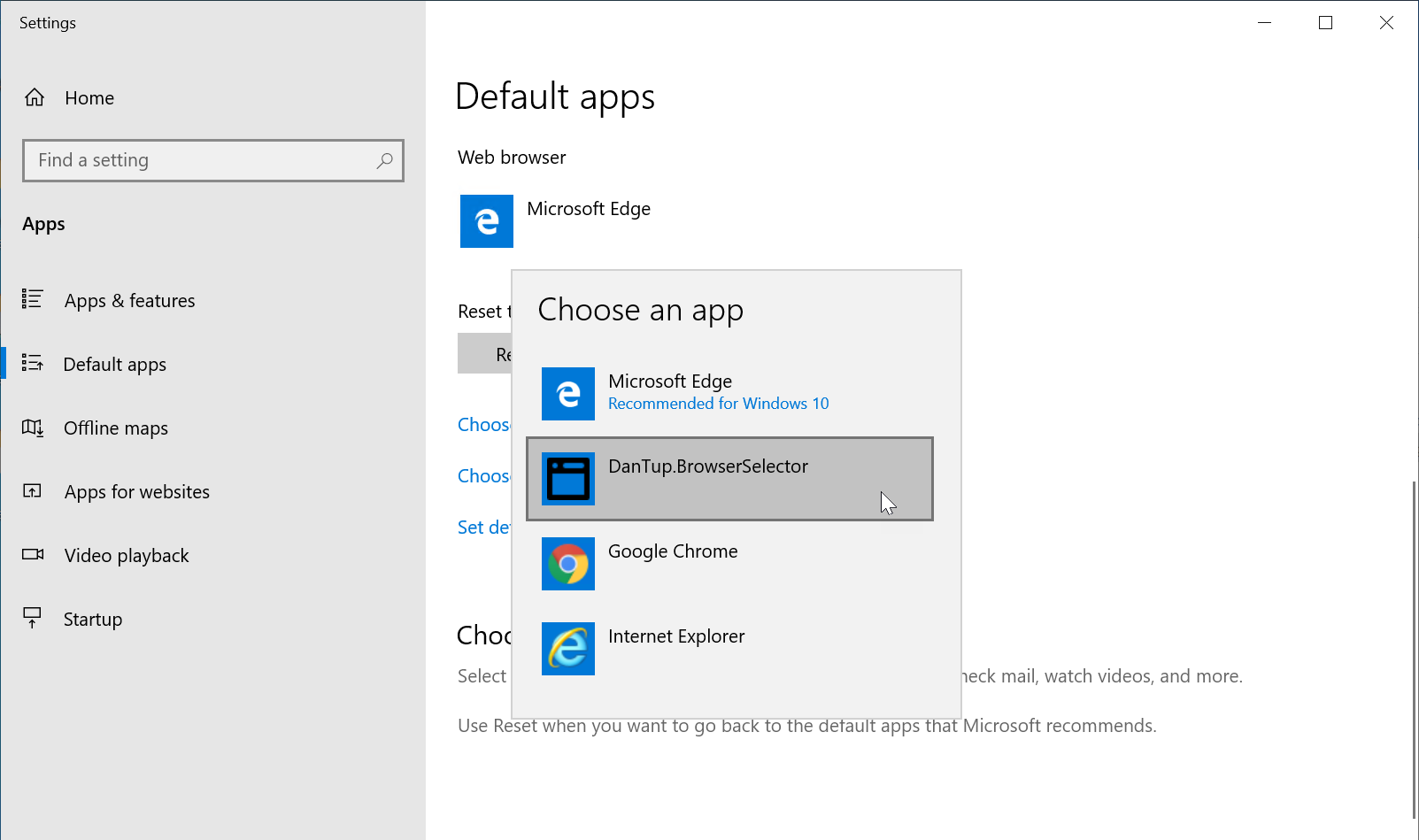
Task: Close the Settings window
Action: point(1386,23)
